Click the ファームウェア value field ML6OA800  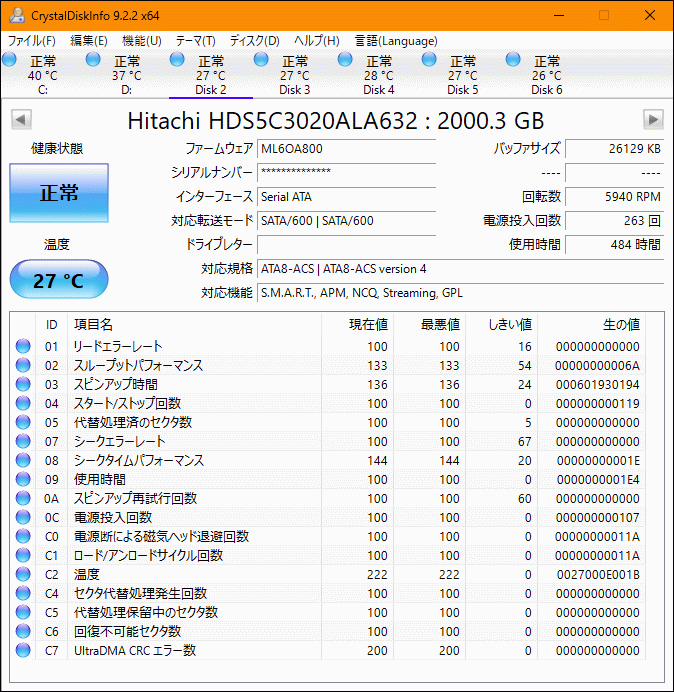pyautogui.click(x=346, y=149)
